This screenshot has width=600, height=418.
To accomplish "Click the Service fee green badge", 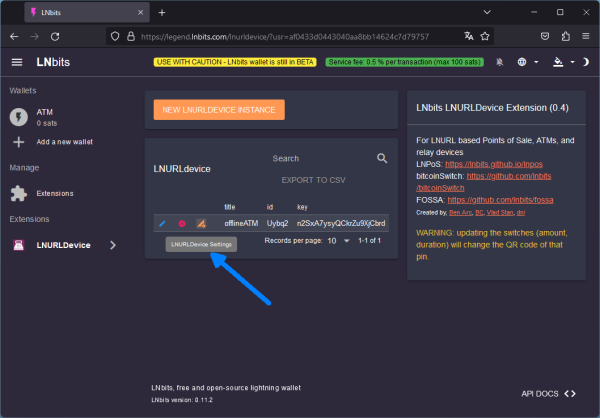I will [404, 62].
